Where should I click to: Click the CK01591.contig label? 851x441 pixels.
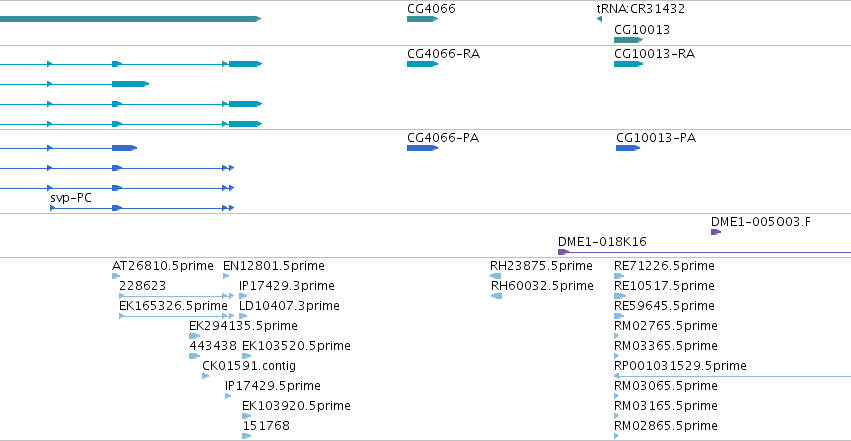pos(249,366)
